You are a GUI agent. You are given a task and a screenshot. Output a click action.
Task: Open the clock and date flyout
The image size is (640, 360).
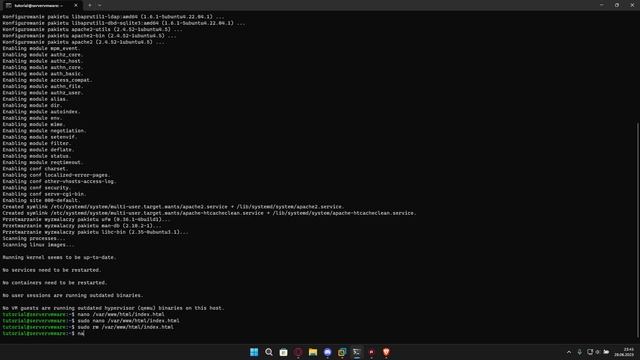click(624, 352)
